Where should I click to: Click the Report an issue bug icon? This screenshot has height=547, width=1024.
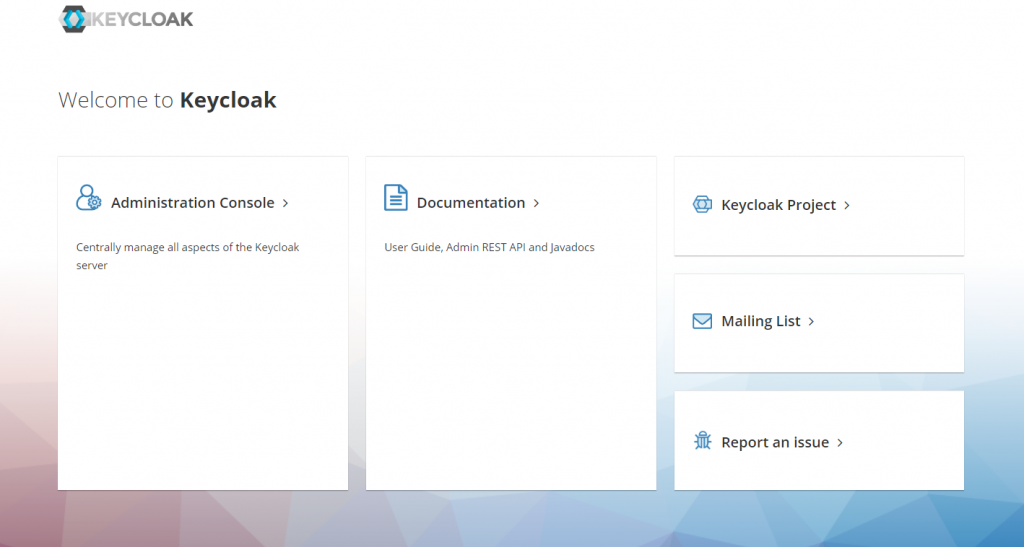point(703,441)
